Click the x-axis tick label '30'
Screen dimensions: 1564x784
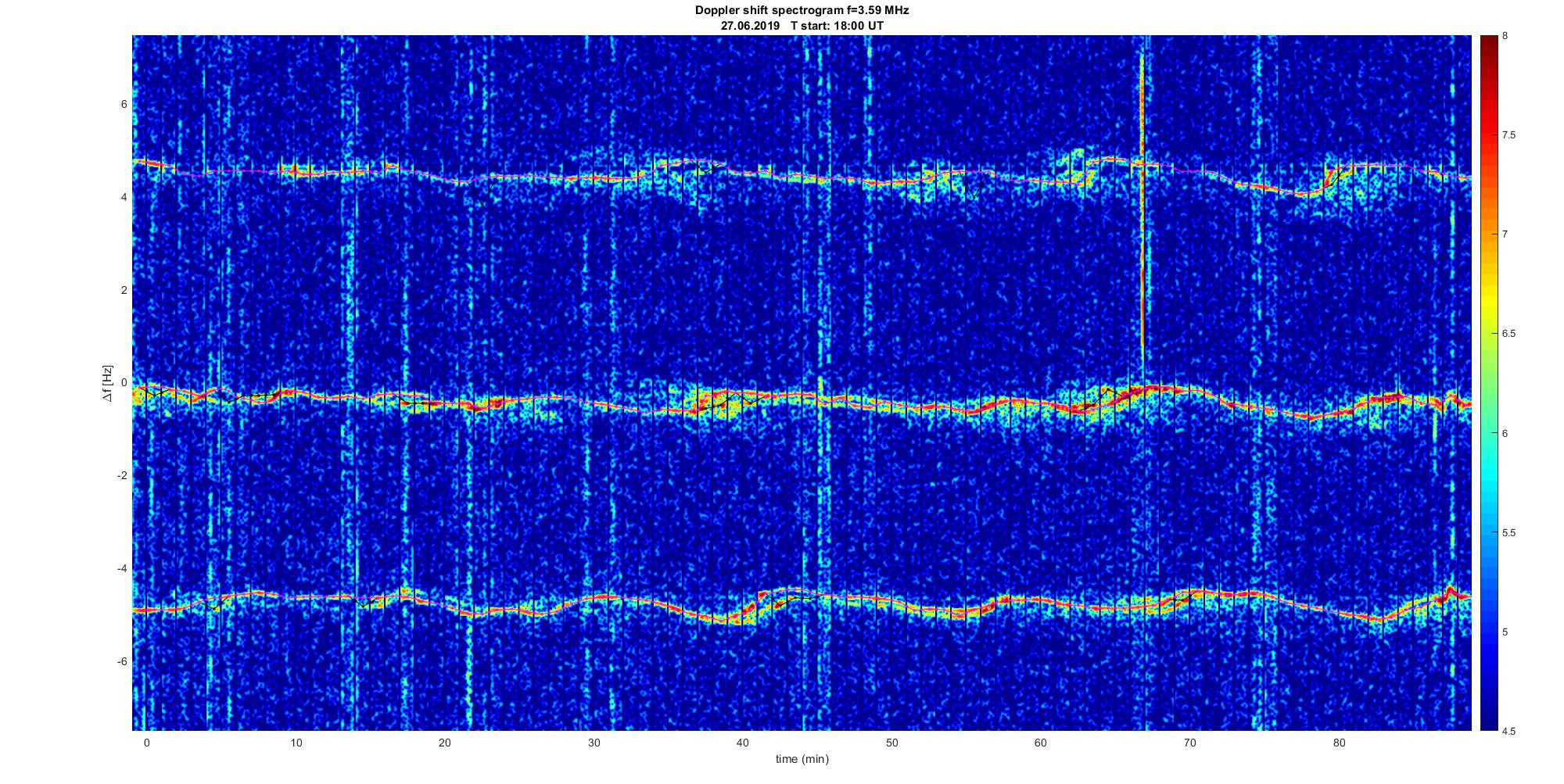tap(594, 743)
